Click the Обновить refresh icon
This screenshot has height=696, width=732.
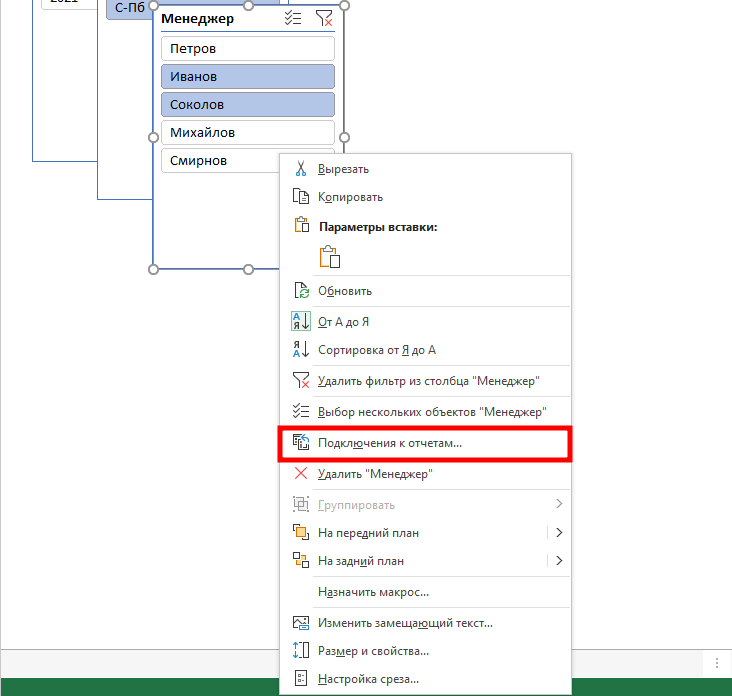[x=300, y=291]
